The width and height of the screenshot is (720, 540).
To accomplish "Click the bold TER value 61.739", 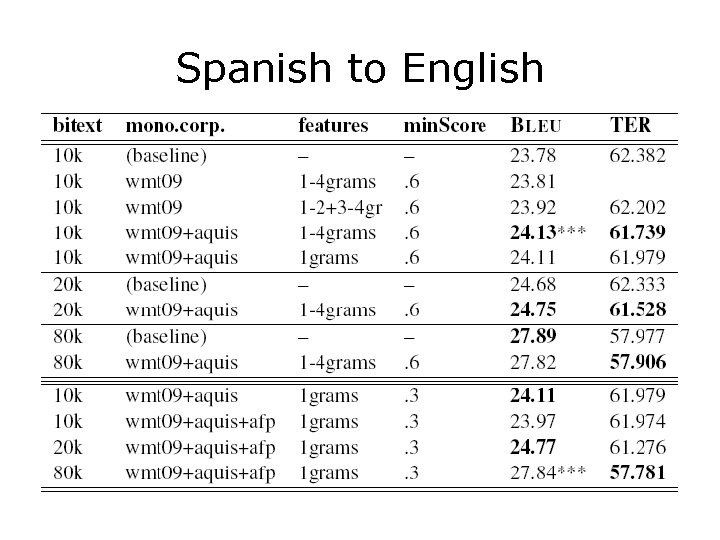I will 637,233.
